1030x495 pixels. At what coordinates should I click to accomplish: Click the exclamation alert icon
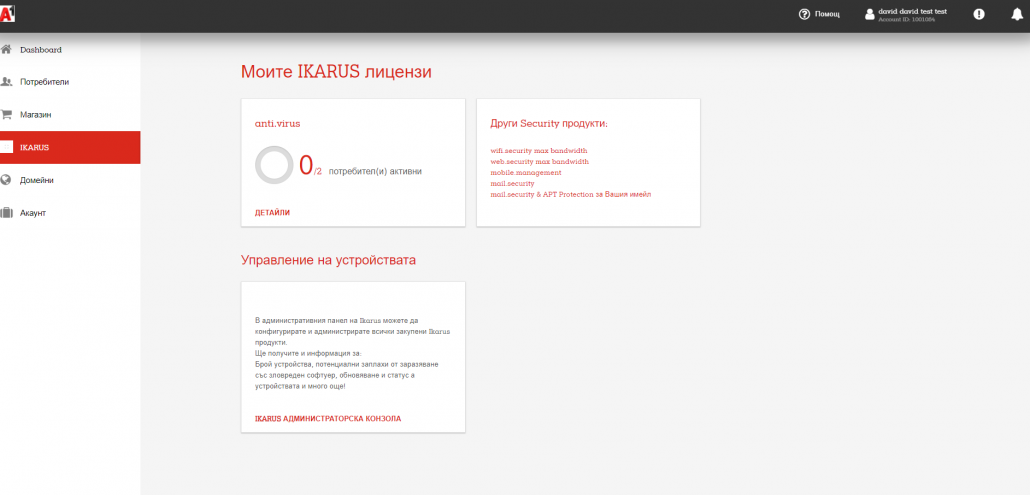click(x=979, y=14)
